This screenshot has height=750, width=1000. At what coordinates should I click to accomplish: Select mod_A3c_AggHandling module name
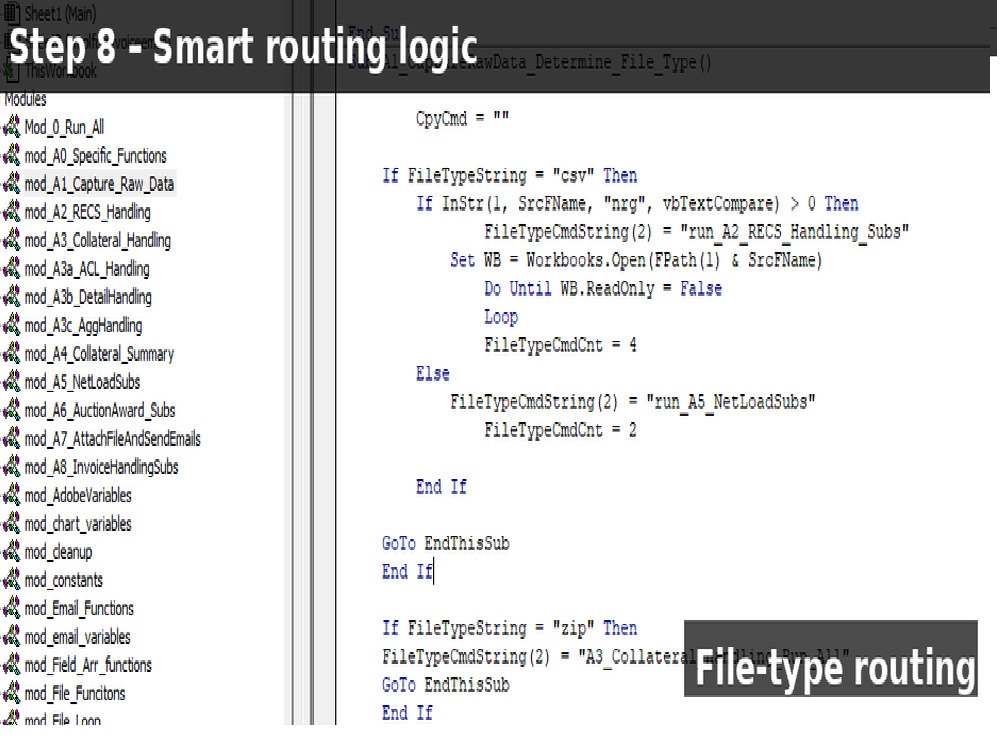pyautogui.click(x=84, y=326)
